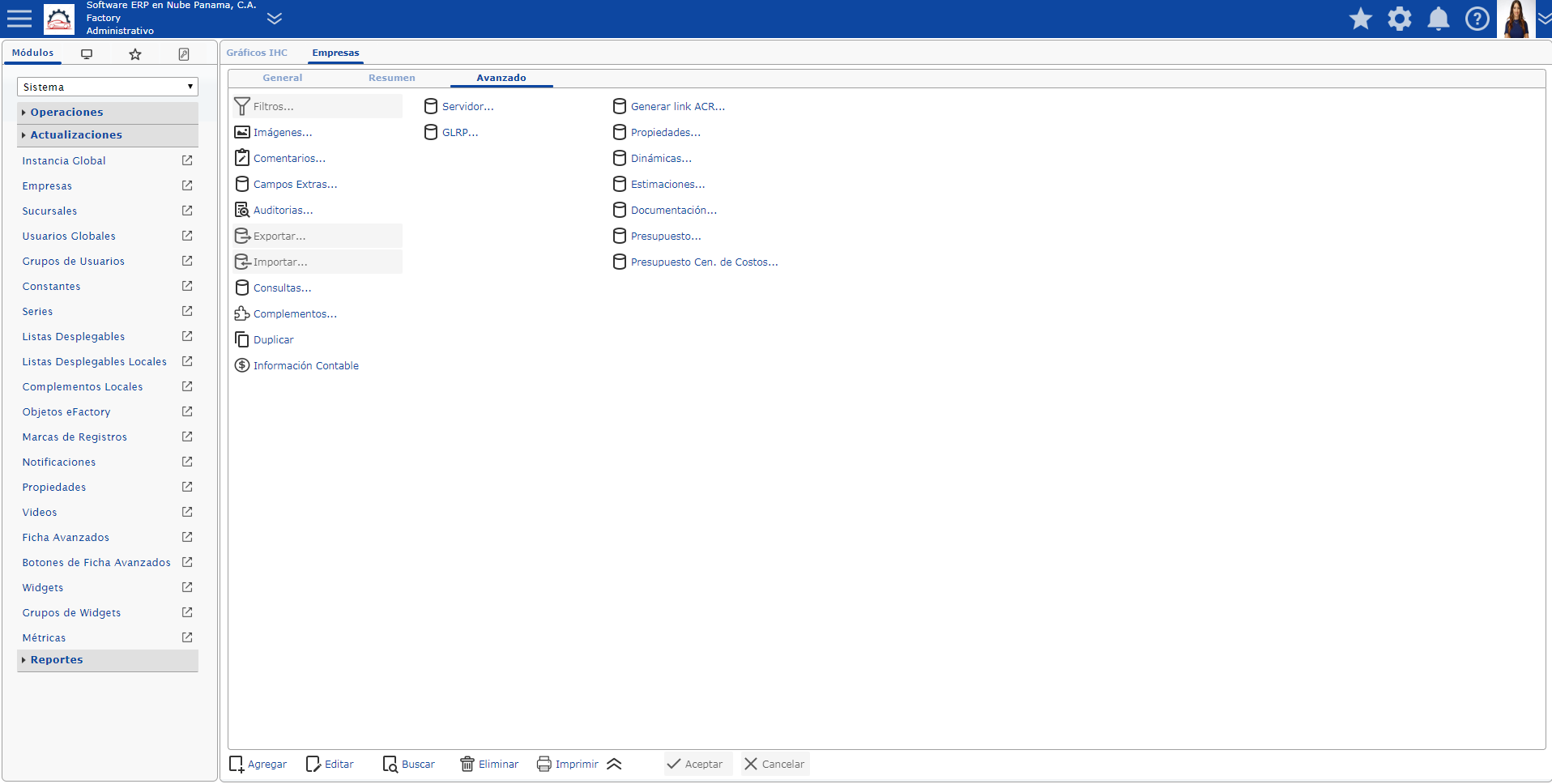The image size is (1552, 784).
Task: Expand the Reportes section
Action: pyautogui.click(x=108, y=660)
